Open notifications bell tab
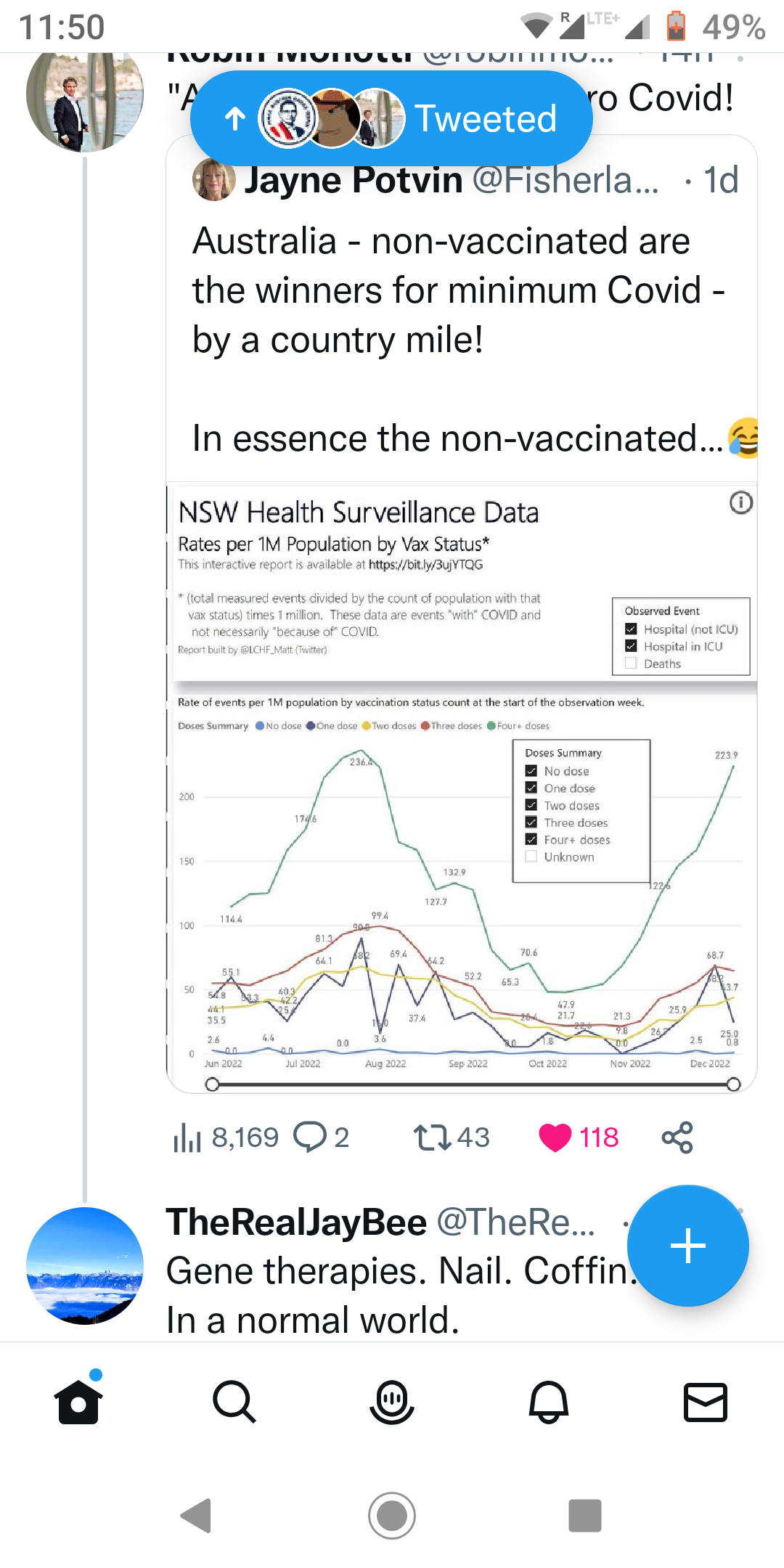The height and width of the screenshot is (1568, 784). pyautogui.click(x=549, y=1402)
